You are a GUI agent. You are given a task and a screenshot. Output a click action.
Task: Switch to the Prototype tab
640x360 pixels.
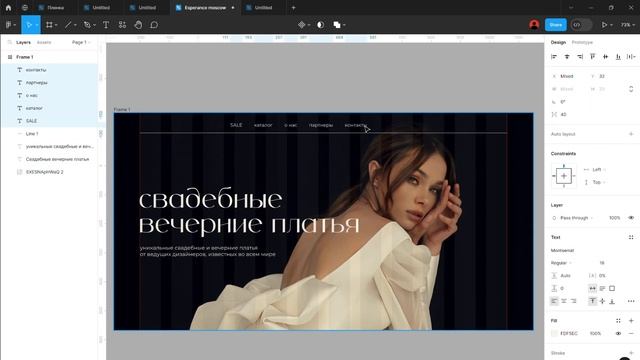tap(582, 42)
